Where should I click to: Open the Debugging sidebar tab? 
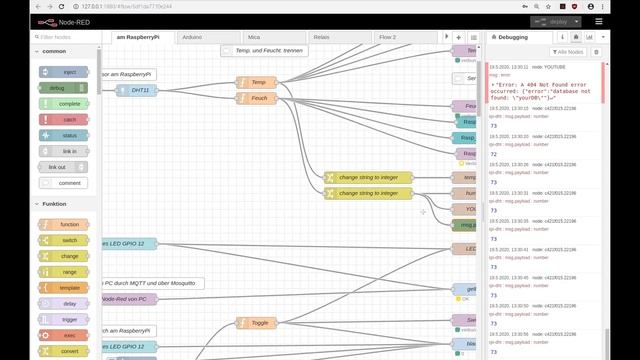[x=520, y=37]
